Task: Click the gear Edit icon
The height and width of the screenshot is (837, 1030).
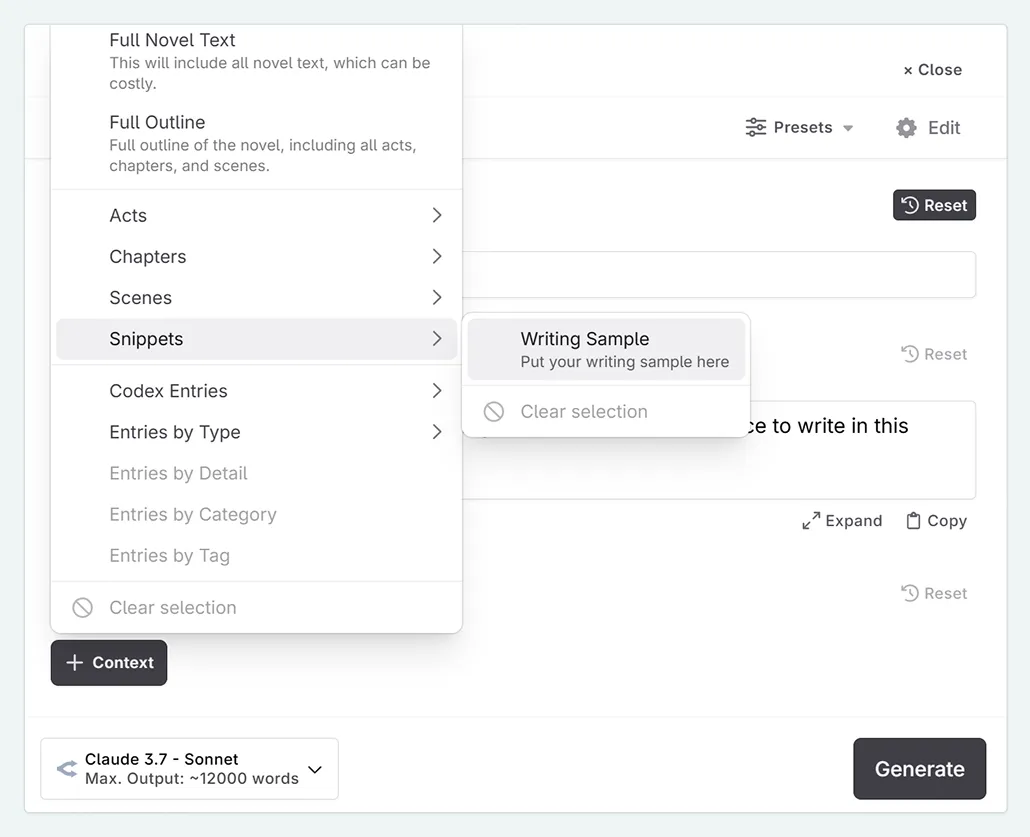Action: tap(905, 127)
